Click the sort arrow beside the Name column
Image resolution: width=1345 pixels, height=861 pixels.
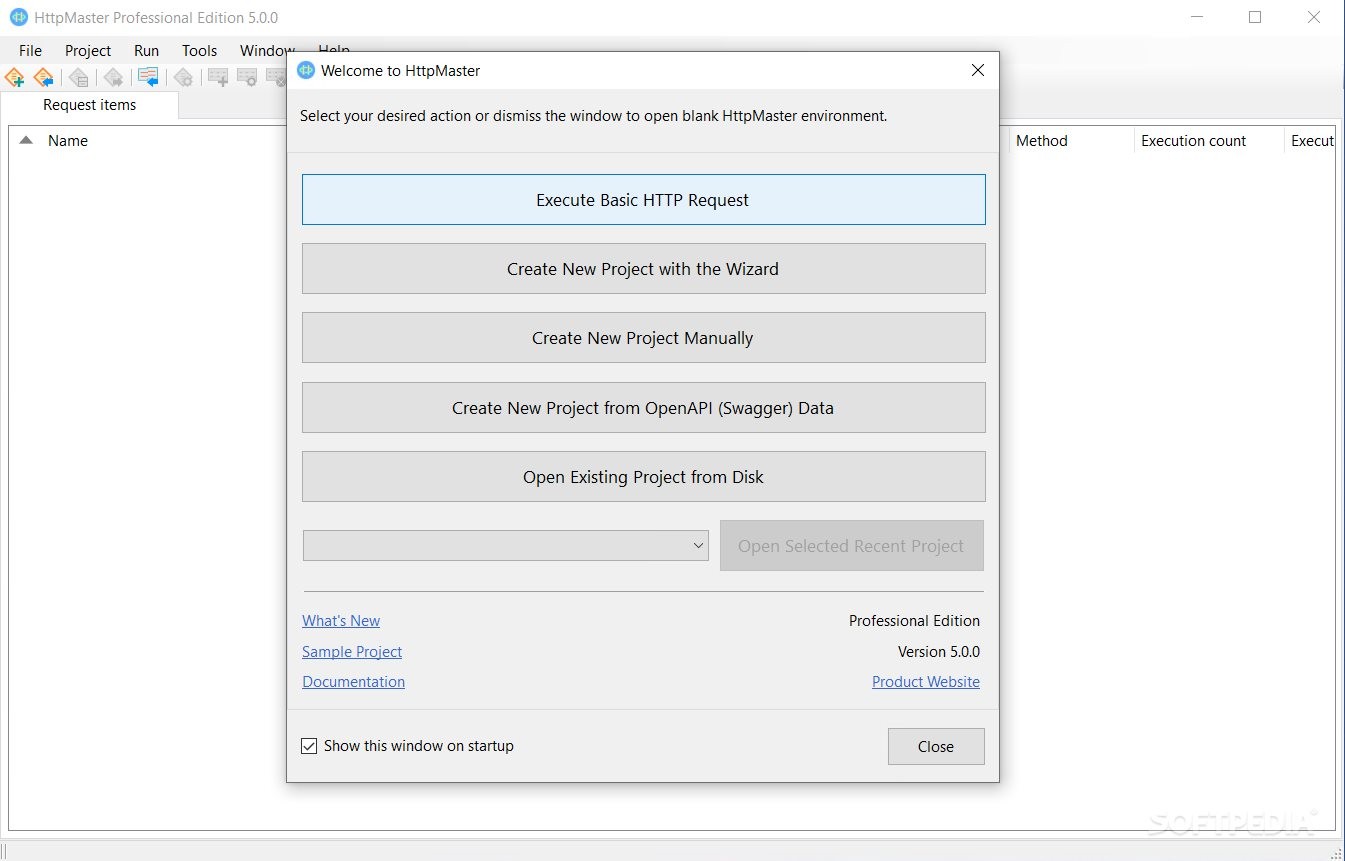pyautogui.click(x=26, y=141)
